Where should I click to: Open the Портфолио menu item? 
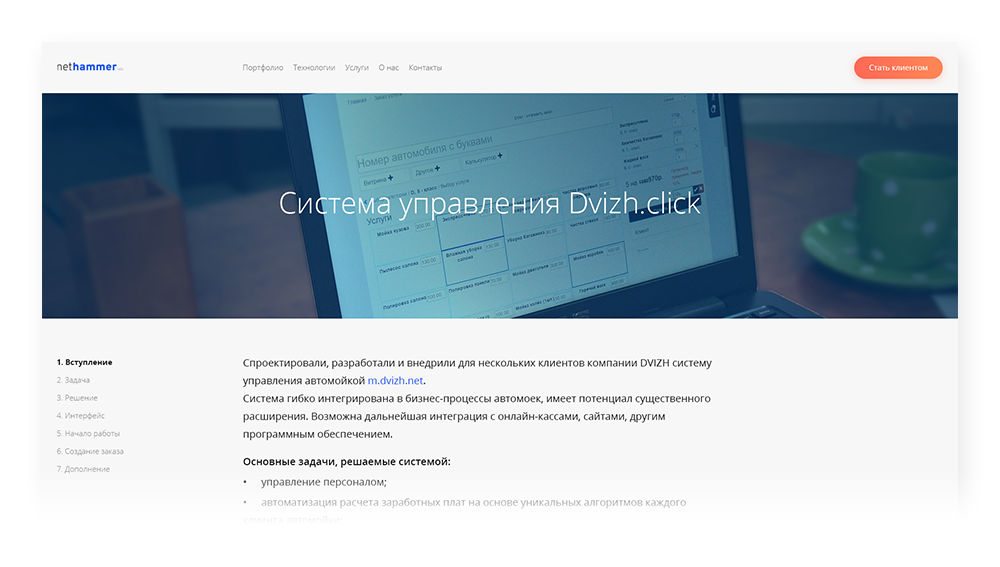coord(263,68)
